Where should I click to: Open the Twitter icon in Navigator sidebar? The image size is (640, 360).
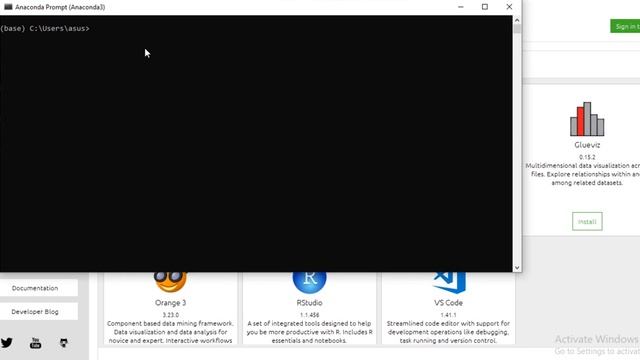[7, 342]
